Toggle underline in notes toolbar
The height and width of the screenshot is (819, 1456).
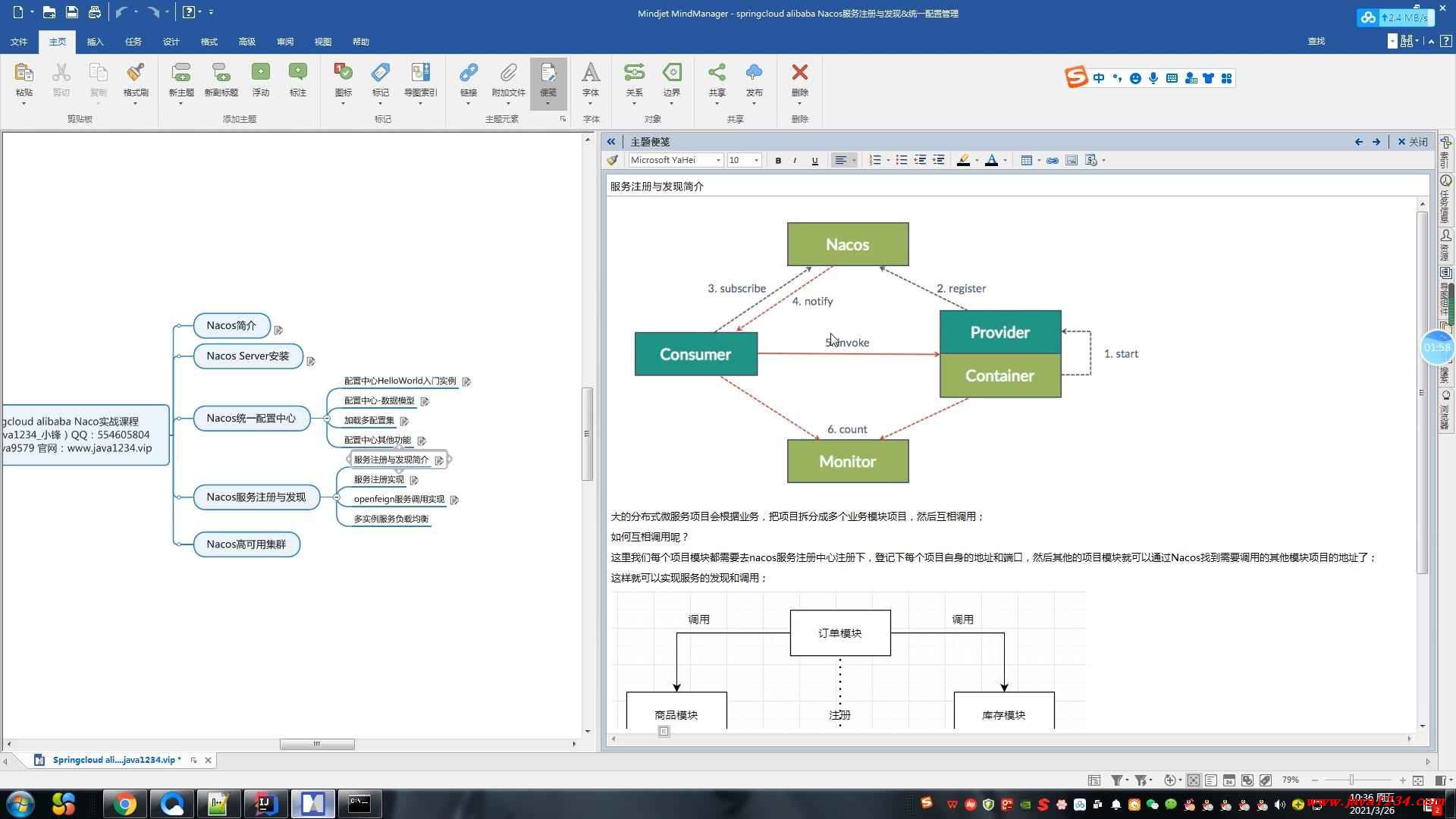(x=814, y=160)
